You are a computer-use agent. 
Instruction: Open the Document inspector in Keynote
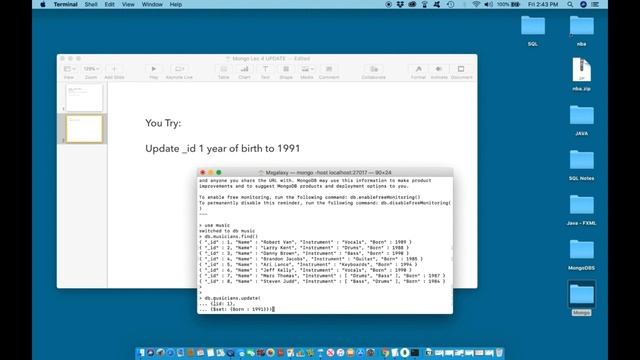pos(461,71)
